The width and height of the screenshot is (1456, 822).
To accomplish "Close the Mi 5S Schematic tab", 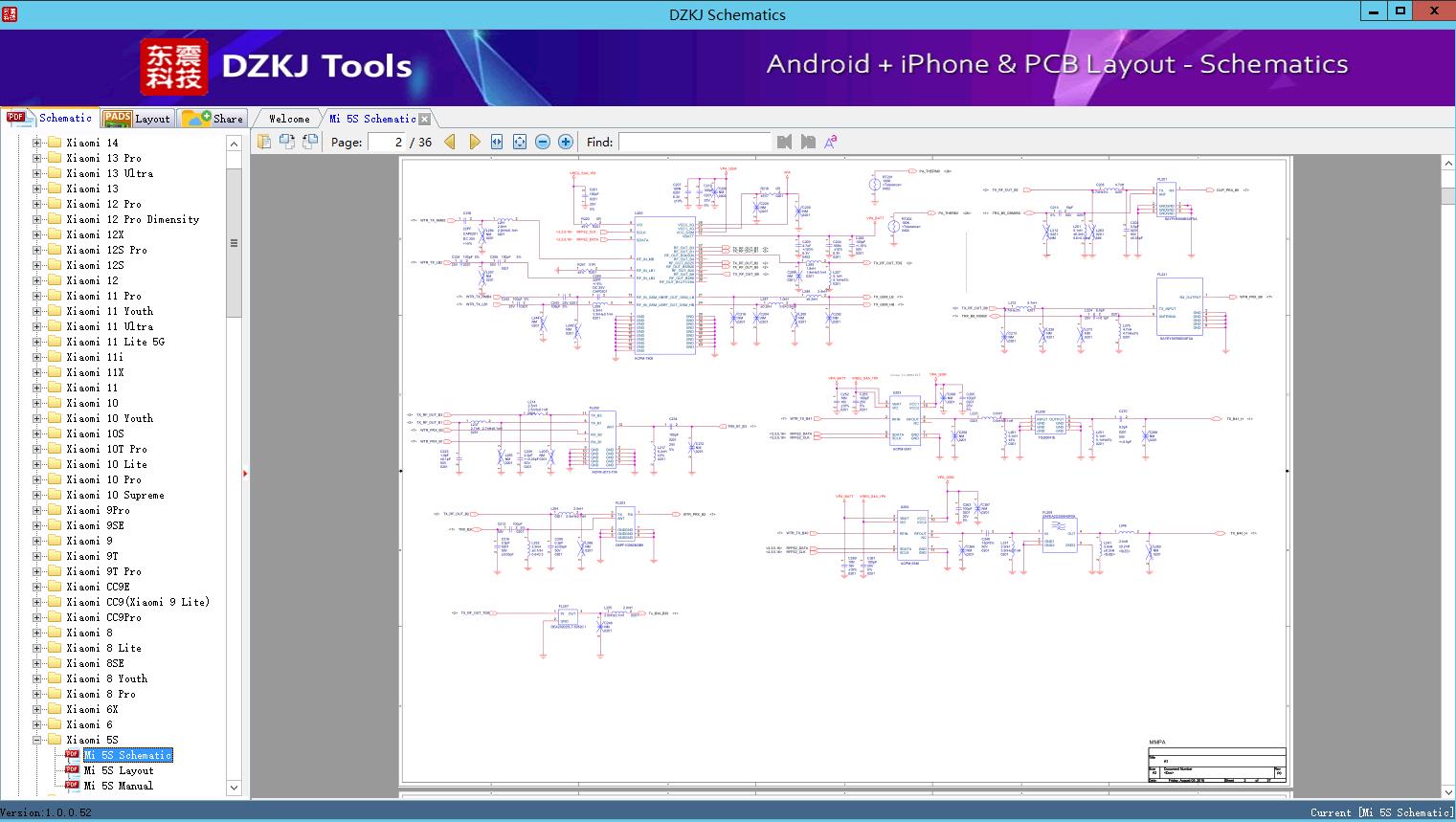I will click(x=424, y=119).
